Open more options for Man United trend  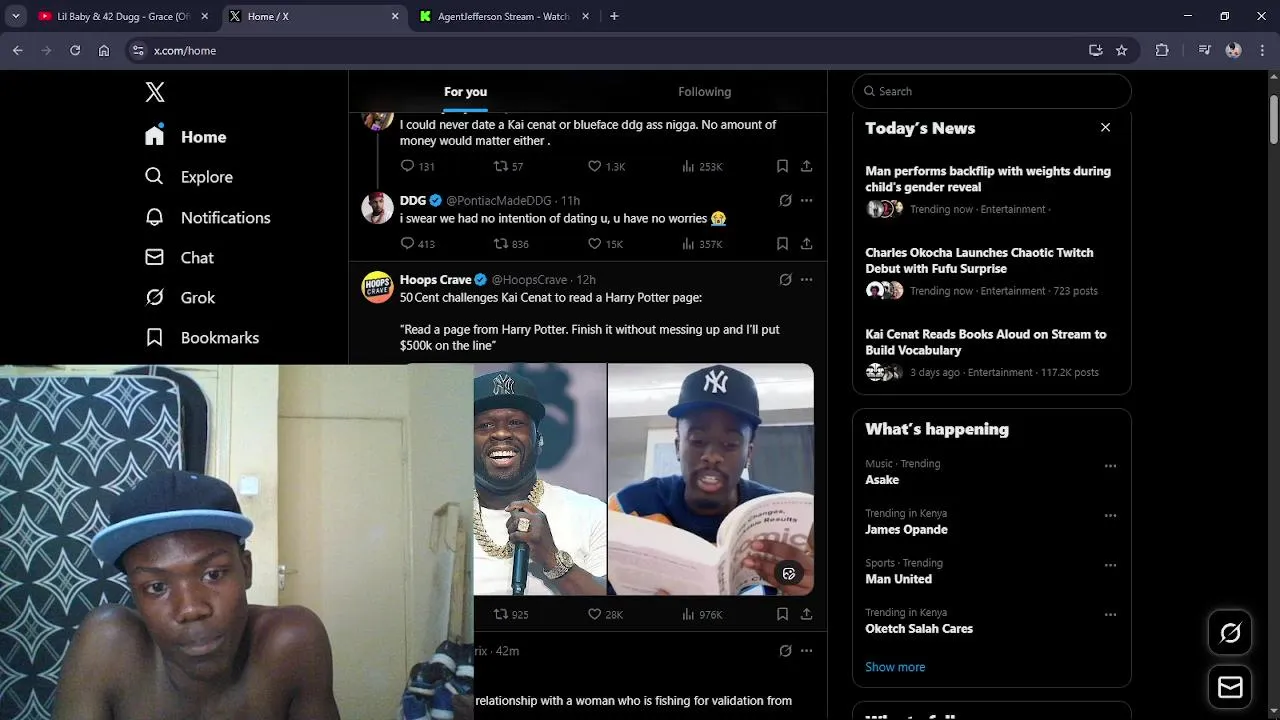1110,565
